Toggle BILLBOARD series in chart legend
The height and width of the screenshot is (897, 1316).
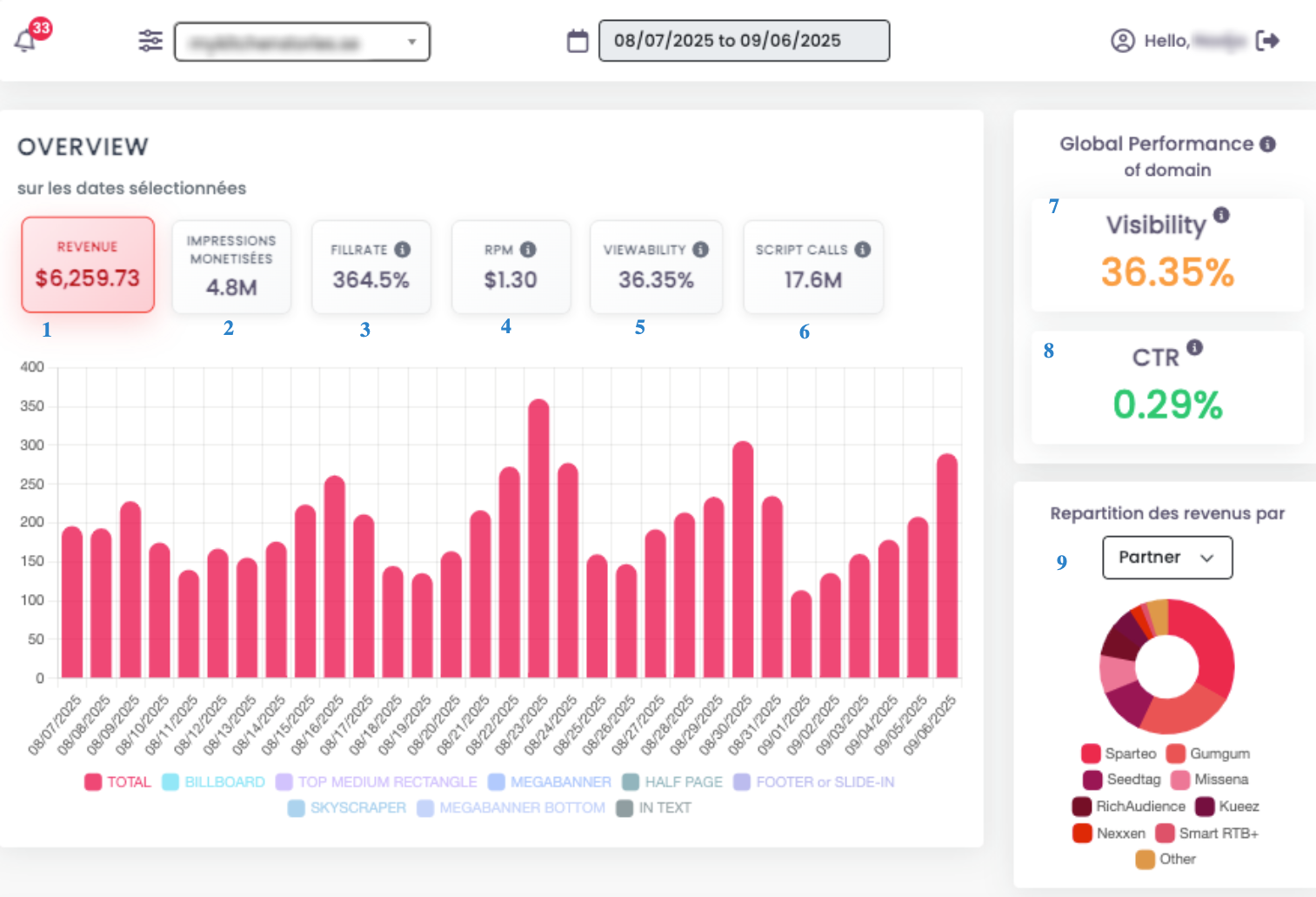[213, 782]
